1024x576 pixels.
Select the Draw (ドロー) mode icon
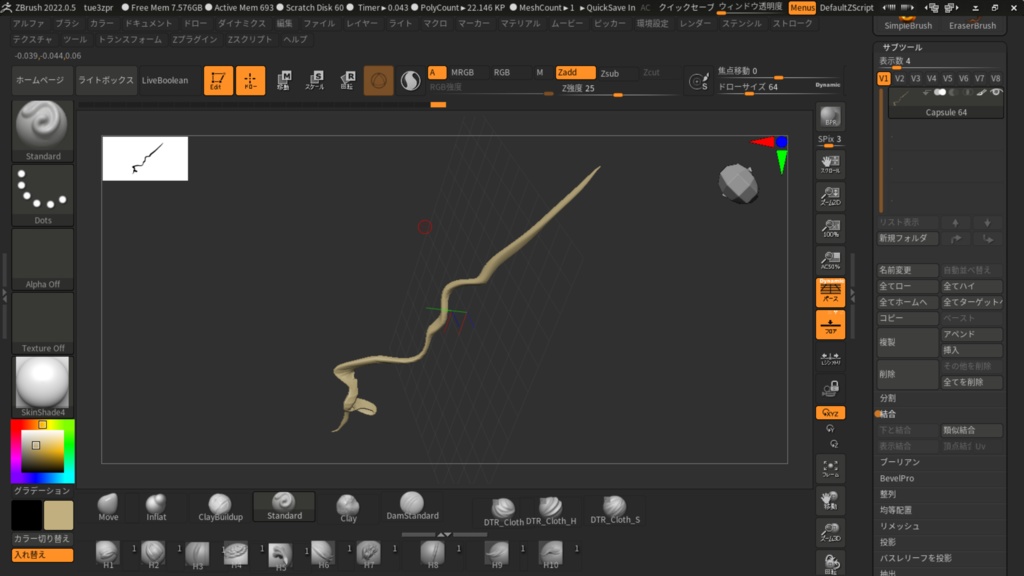250,81
